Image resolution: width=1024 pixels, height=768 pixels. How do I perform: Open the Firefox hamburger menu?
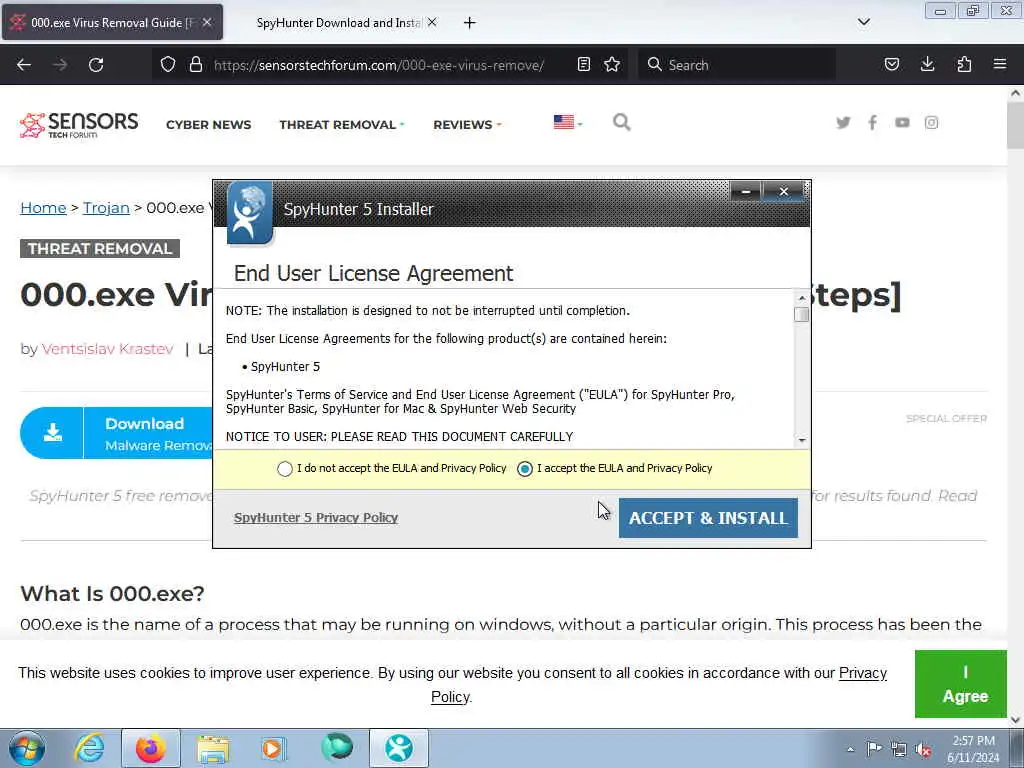coord(1000,65)
